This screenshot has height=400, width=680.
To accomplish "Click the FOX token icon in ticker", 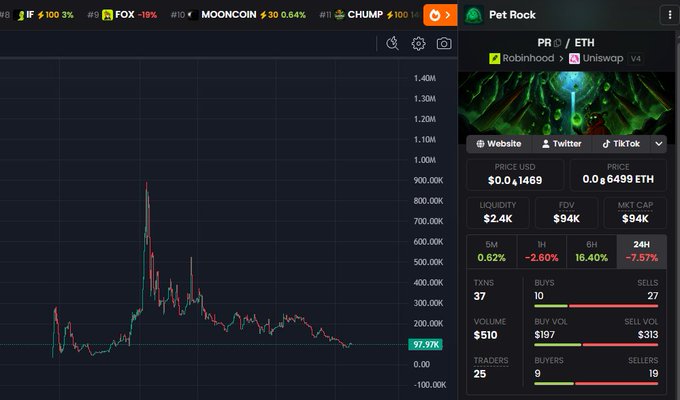I will (107, 15).
